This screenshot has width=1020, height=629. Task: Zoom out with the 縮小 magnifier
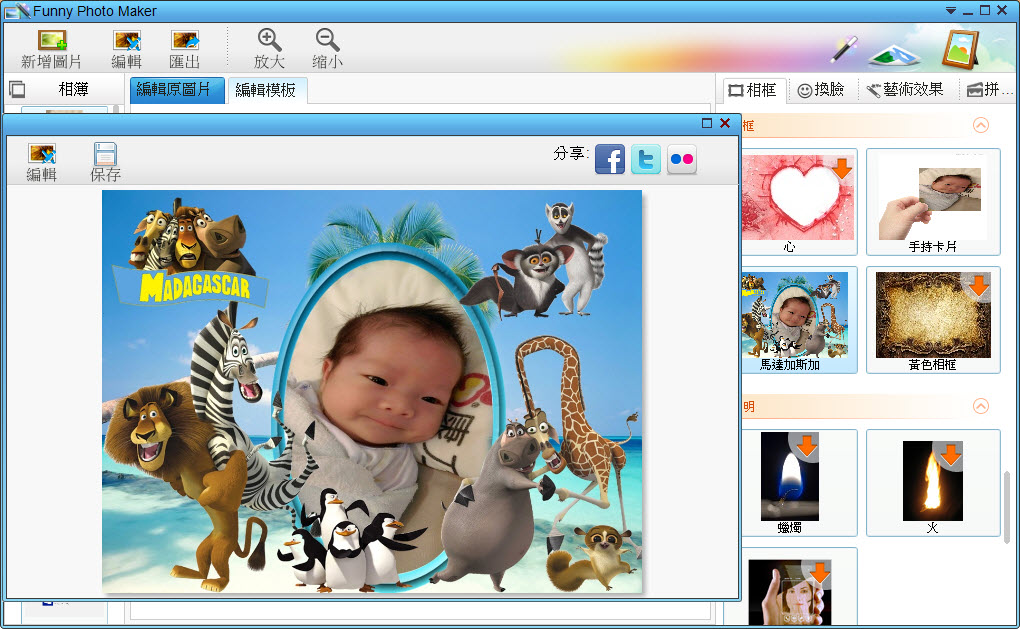327,40
